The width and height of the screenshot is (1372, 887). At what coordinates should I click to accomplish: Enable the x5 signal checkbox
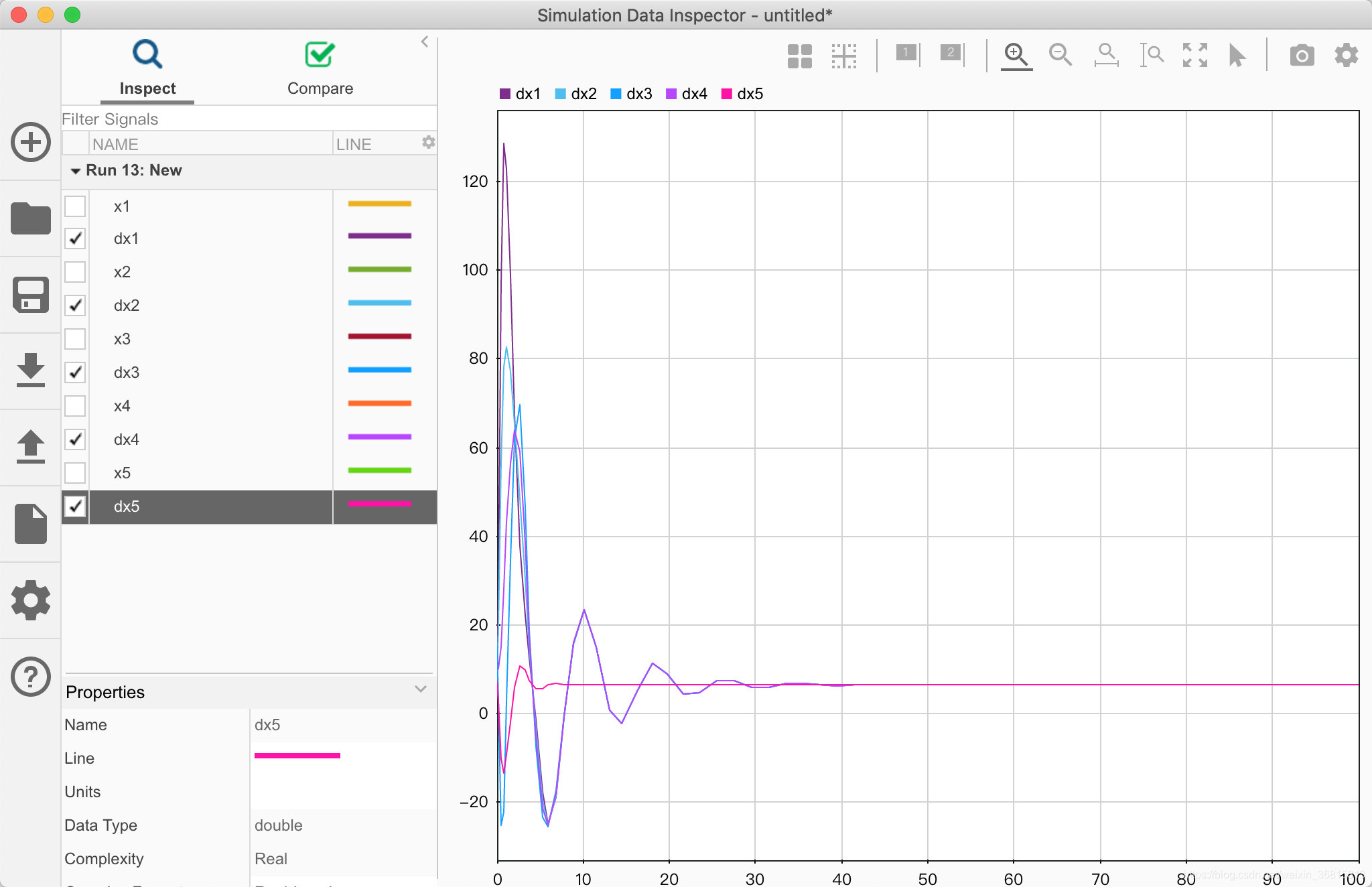pos(75,473)
